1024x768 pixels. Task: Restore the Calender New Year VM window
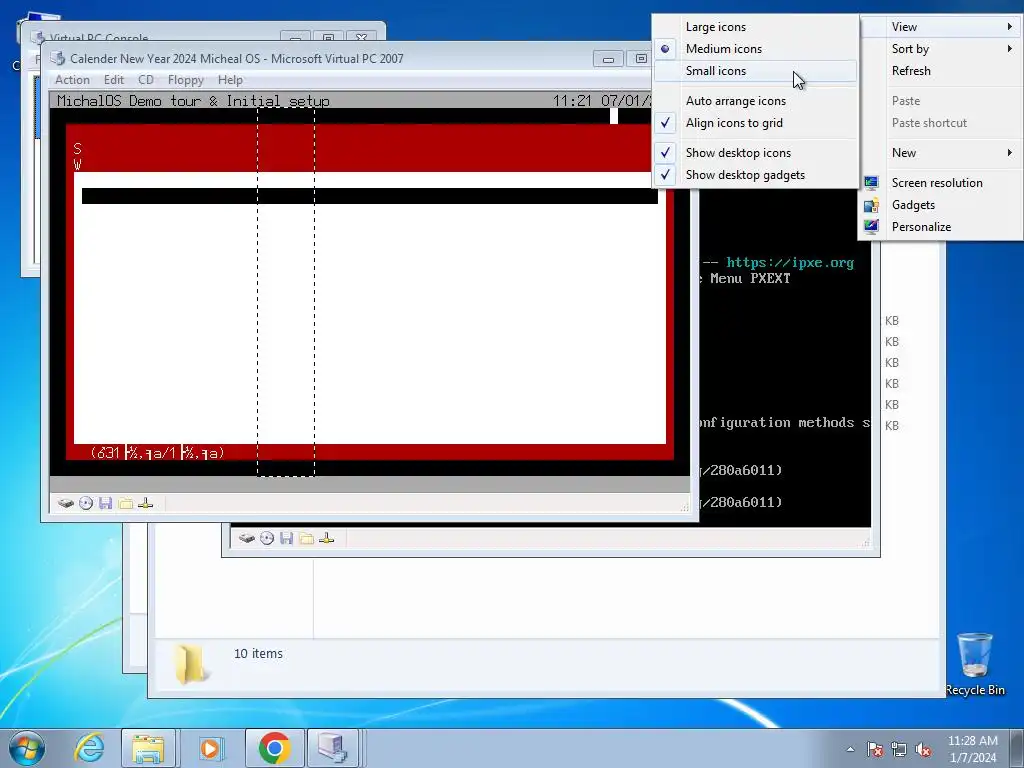640,59
